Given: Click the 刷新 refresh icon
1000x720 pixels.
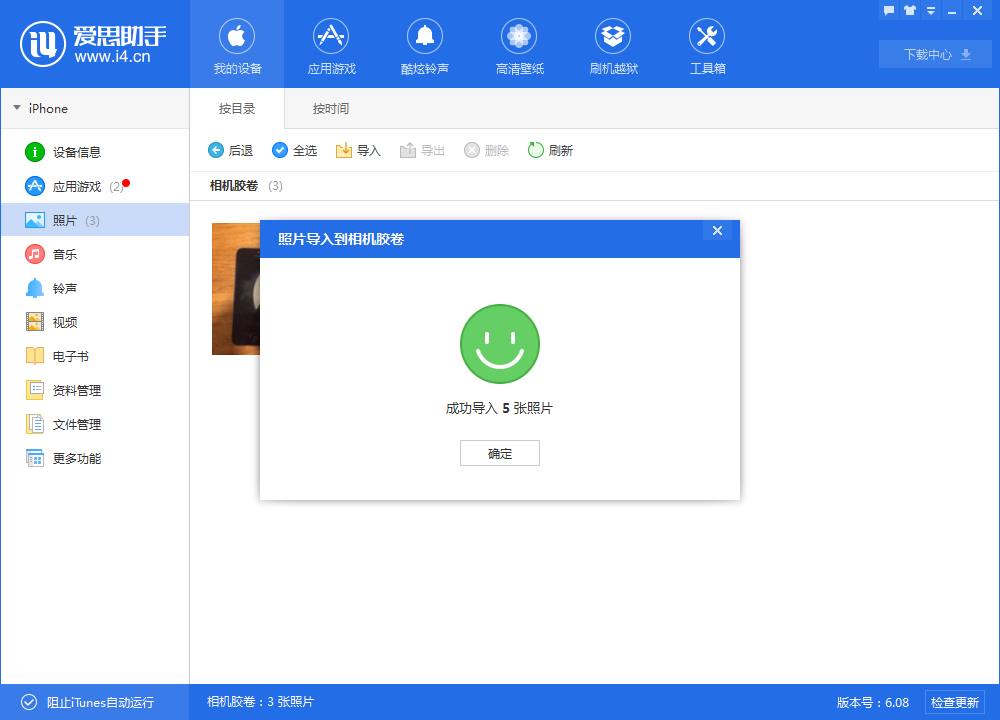Looking at the screenshot, I should pos(536,150).
